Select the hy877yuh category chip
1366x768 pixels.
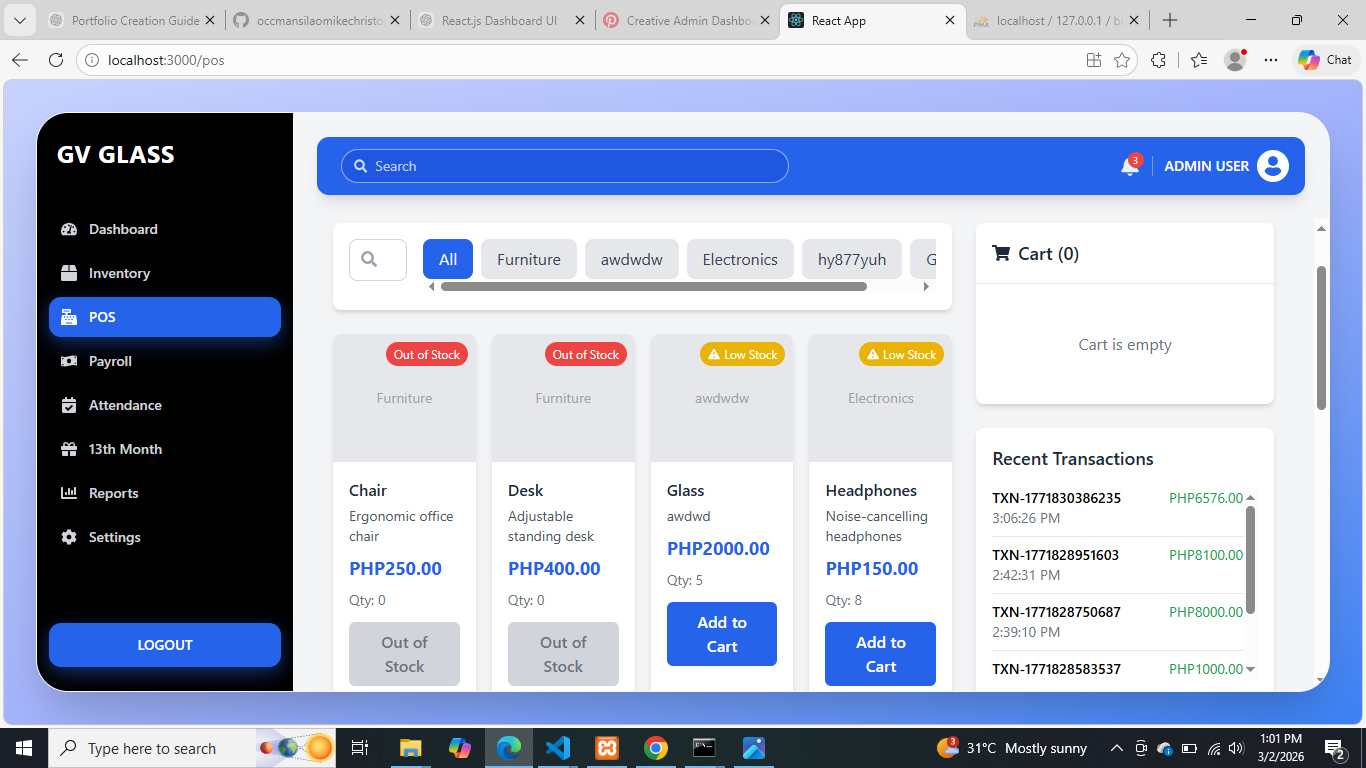tap(852, 259)
